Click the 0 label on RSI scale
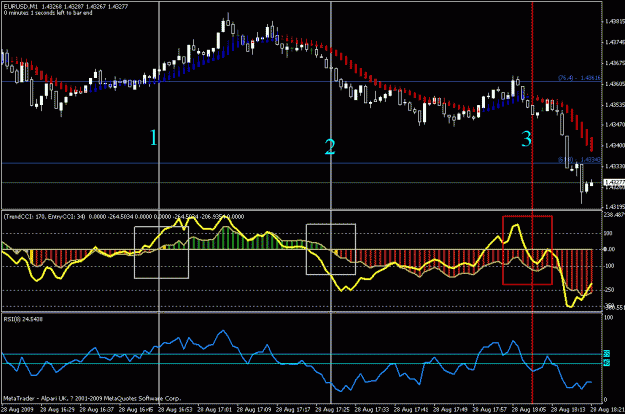 (606, 400)
